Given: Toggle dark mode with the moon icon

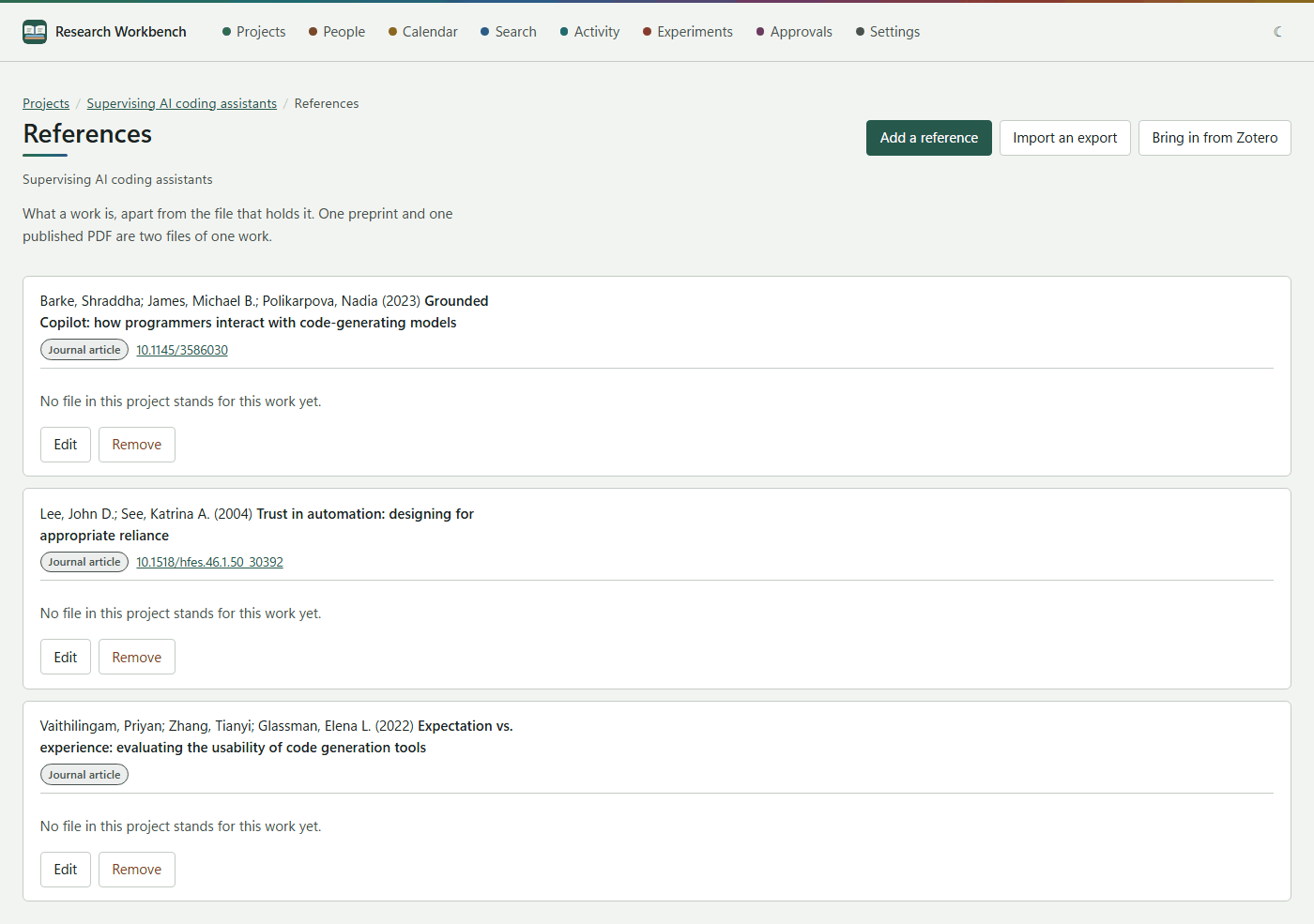Looking at the screenshot, I should coord(1278,32).
